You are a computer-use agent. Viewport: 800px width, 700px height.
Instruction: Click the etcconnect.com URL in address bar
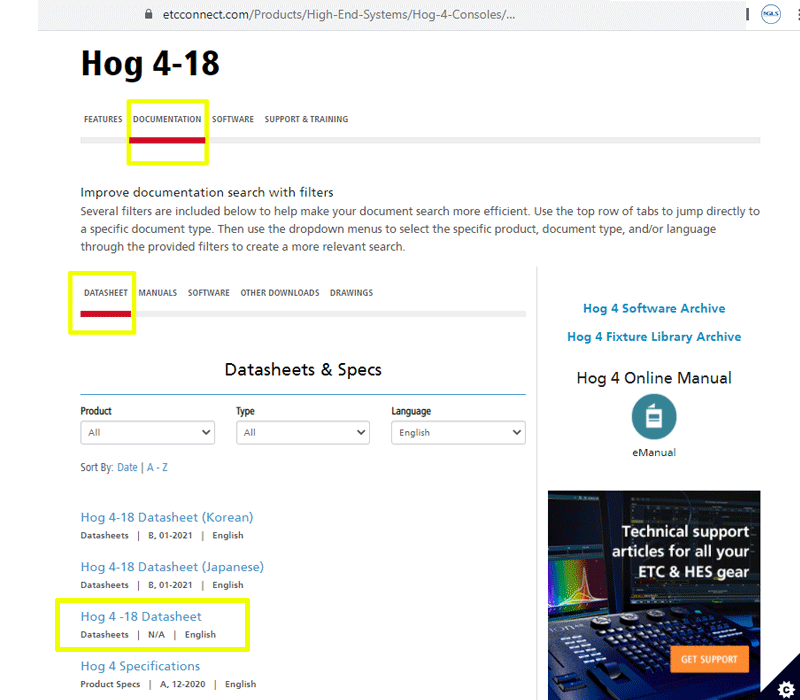(339, 14)
